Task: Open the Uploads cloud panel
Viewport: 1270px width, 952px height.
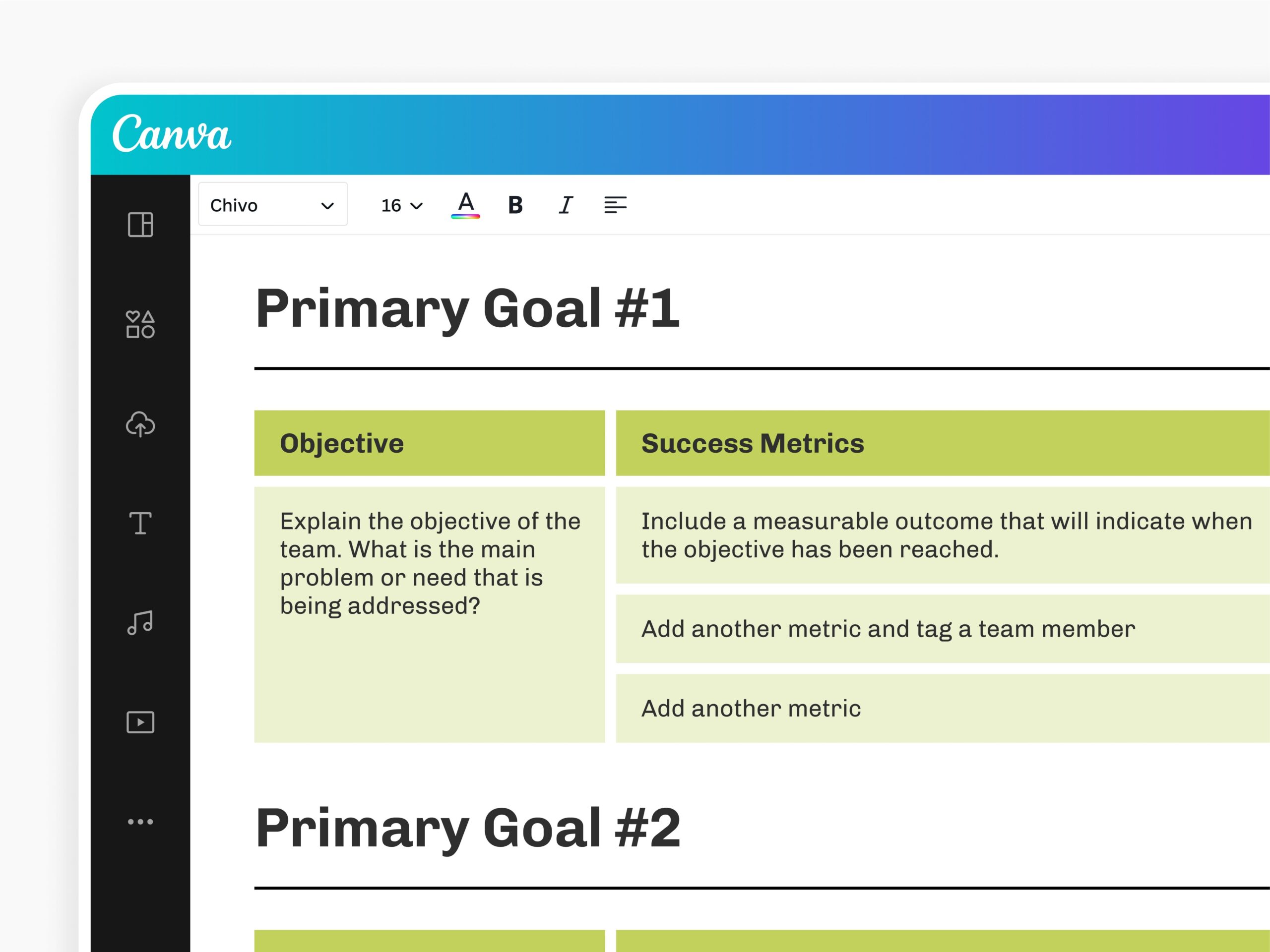Action: 140,424
